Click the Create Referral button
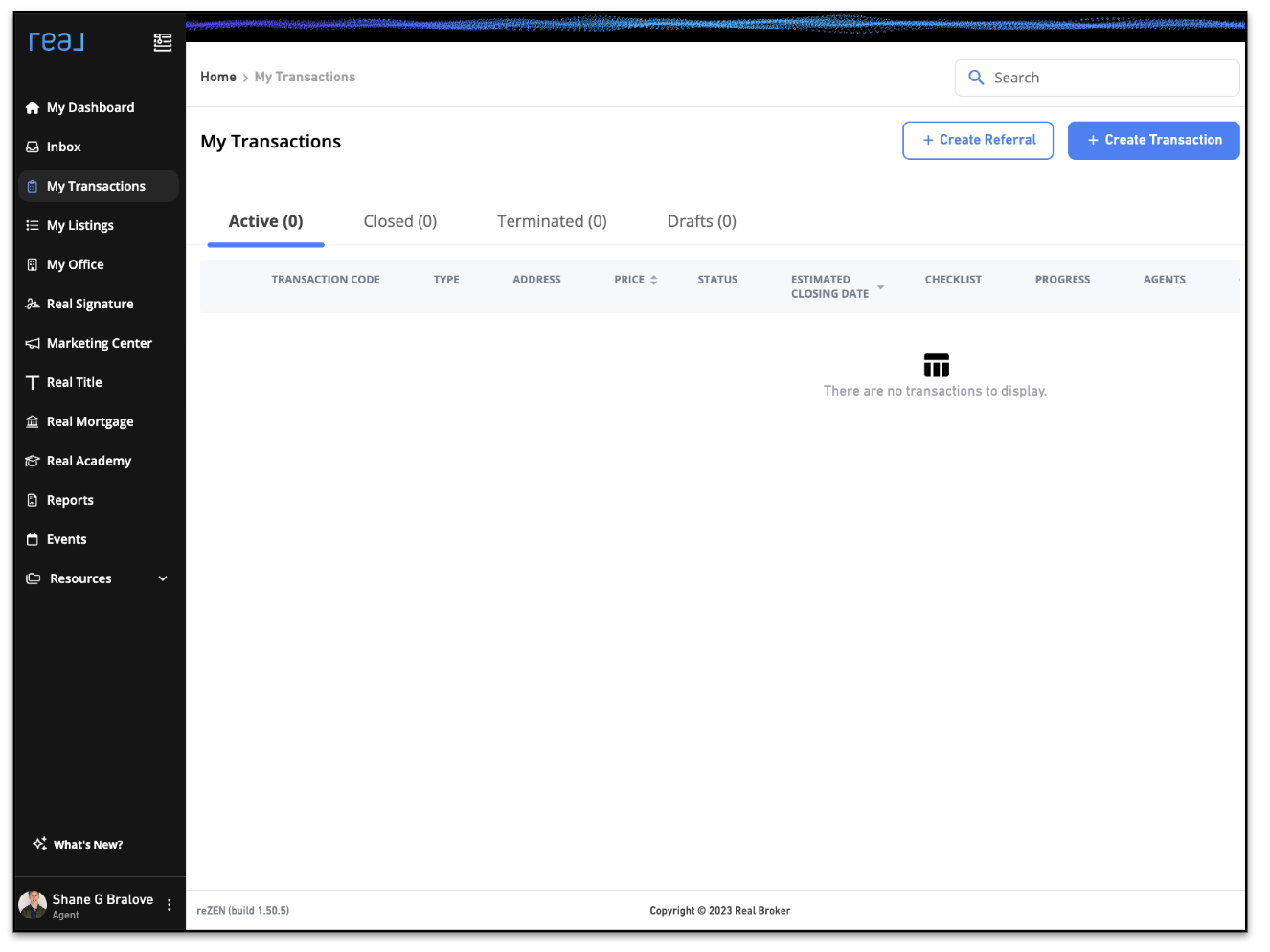The image size is (1270, 952). click(x=978, y=141)
